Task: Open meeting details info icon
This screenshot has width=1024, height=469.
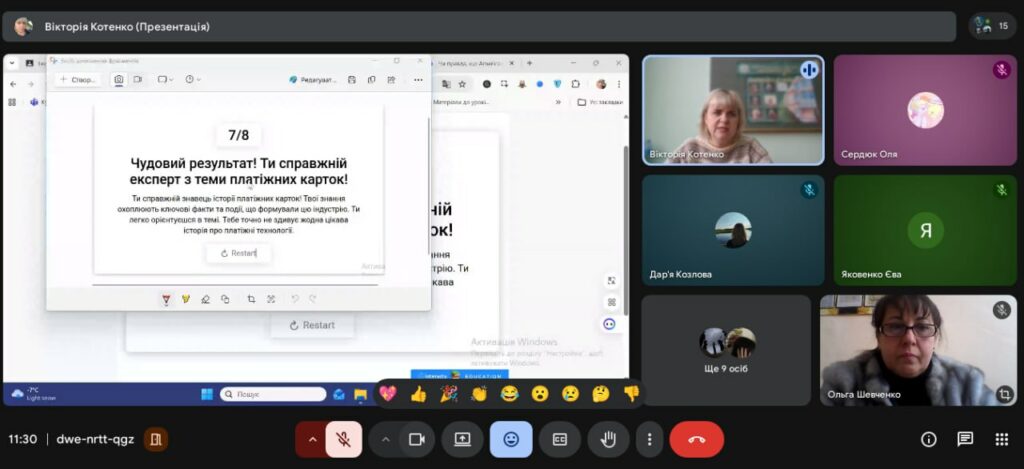Action: pos(929,439)
